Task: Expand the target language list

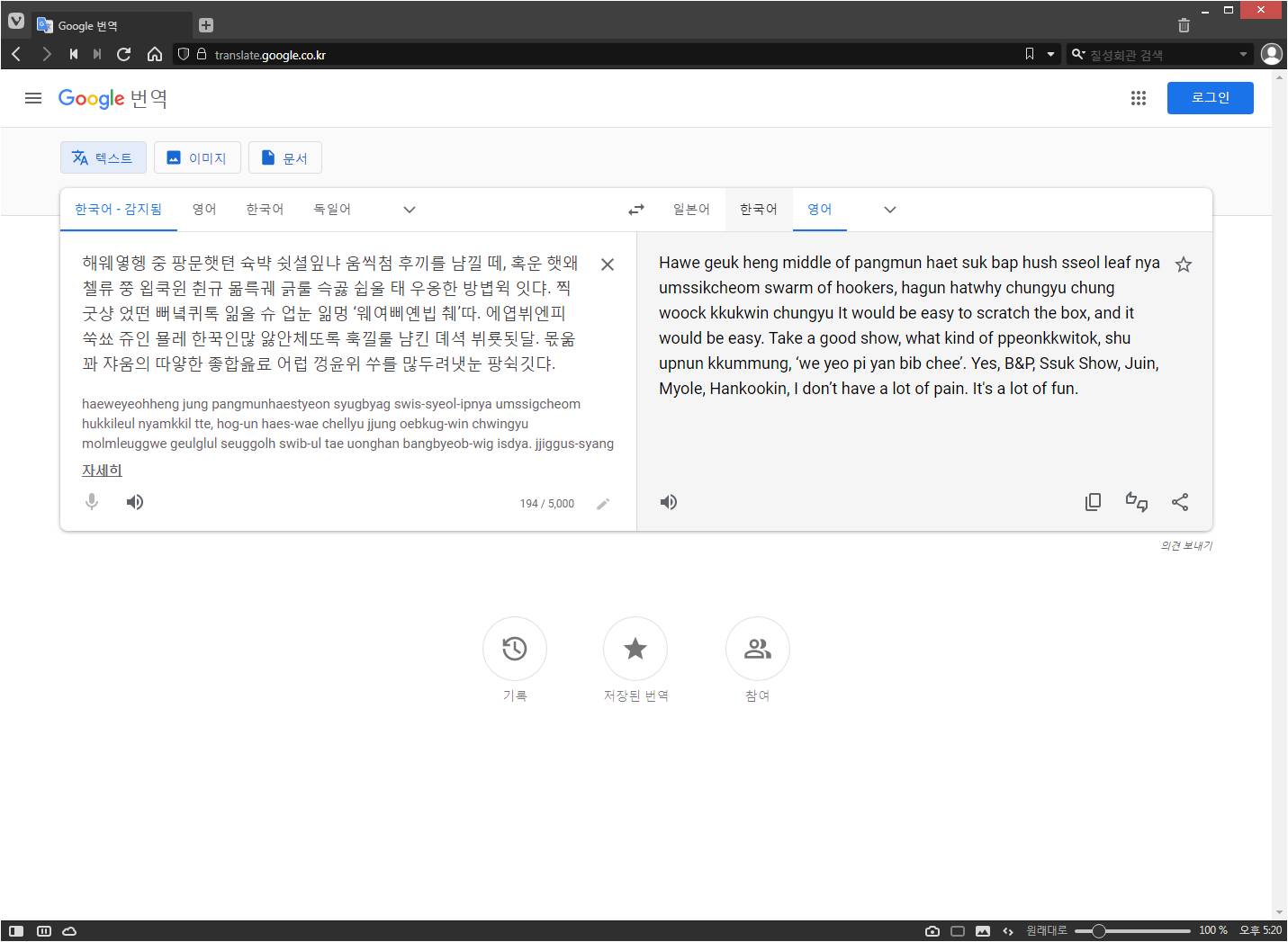Action: point(890,210)
